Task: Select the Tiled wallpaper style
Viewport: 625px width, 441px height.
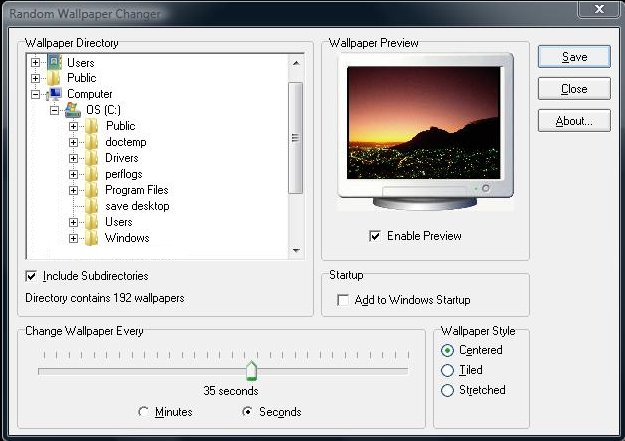Action: tap(448, 370)
